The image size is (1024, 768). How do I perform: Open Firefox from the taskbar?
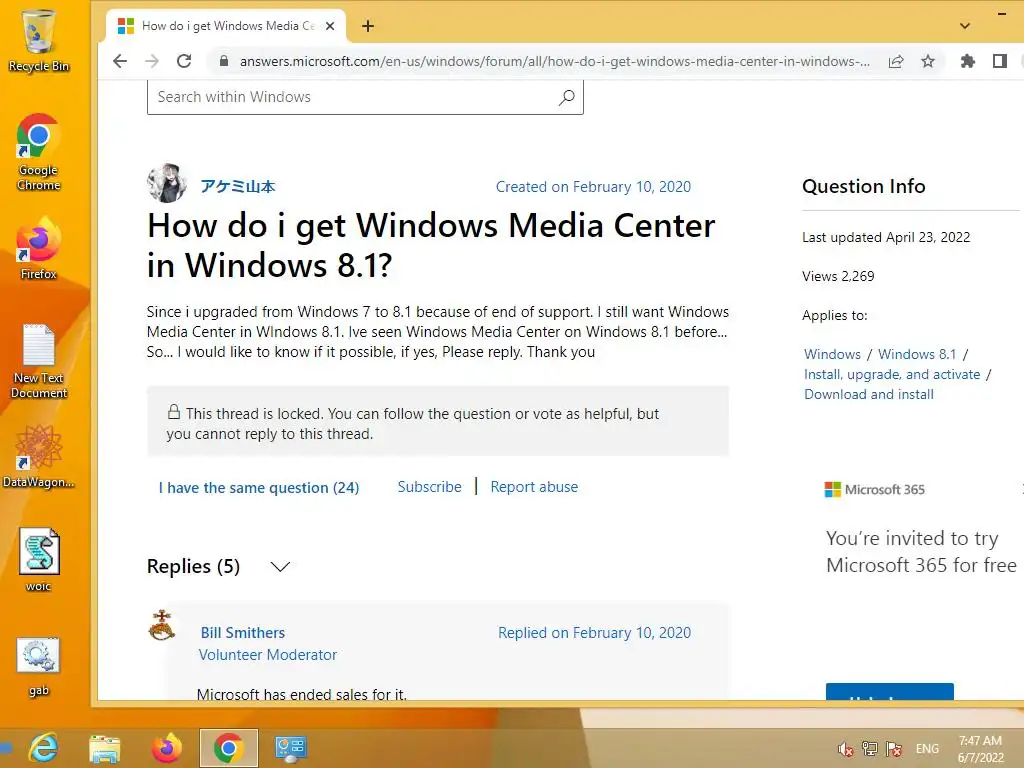point(167,748)
